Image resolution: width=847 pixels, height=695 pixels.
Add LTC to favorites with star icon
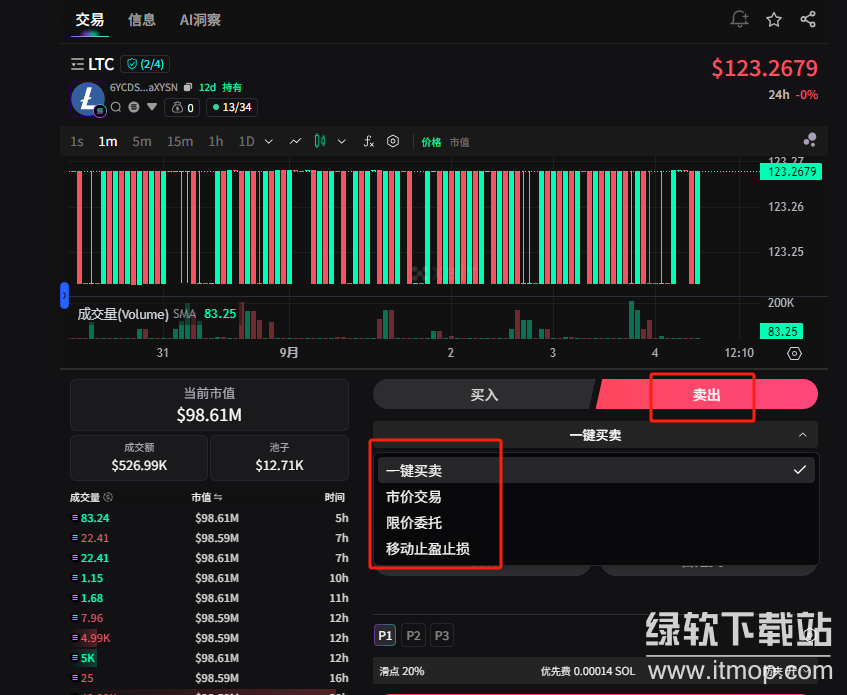click(x=774, y=19)
